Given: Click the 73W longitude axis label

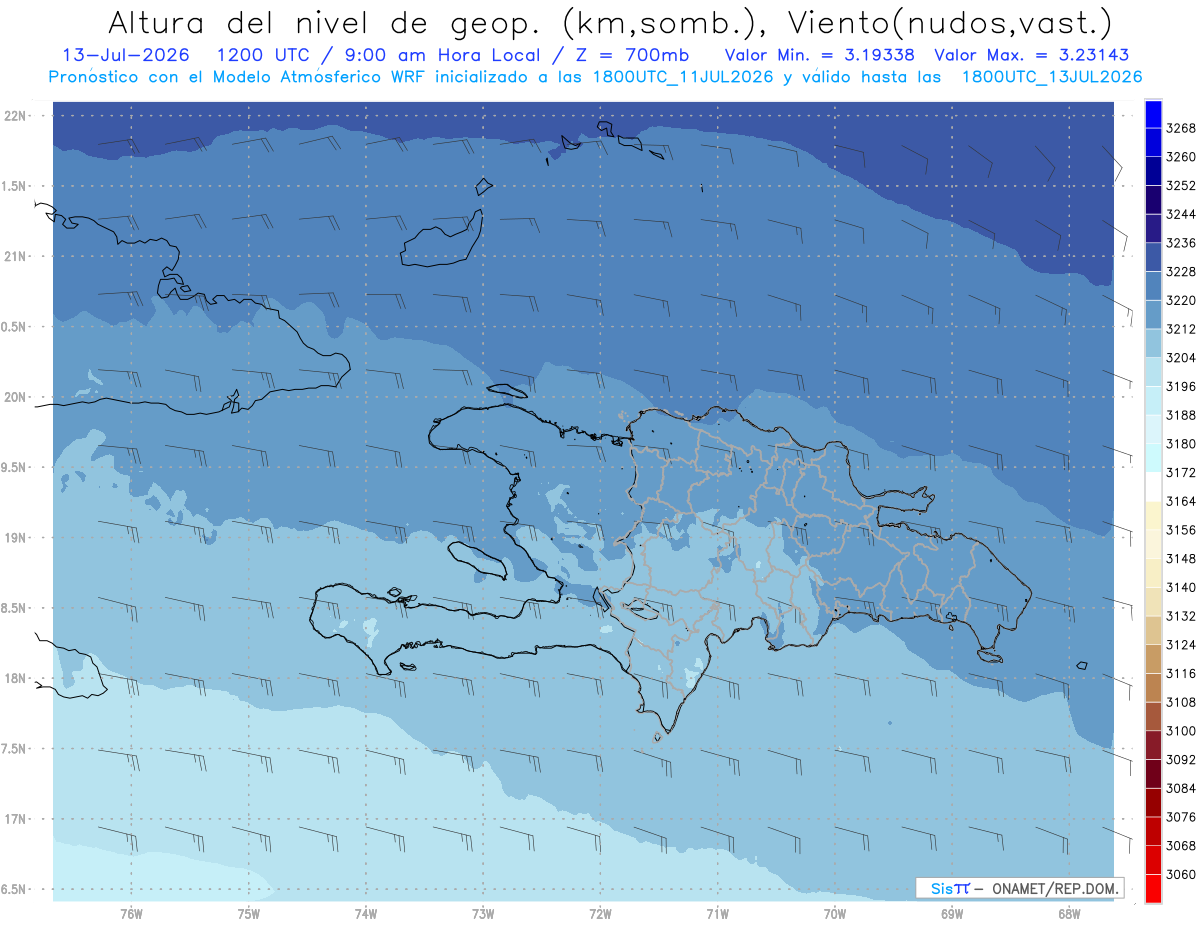Looking at the screenshot, I should (483, 914).
